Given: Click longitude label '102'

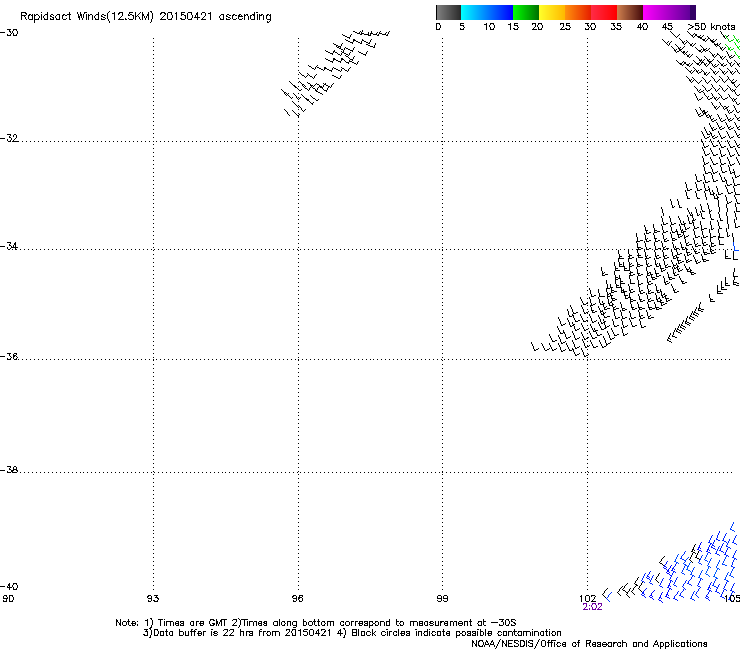Looking at the screenshot, I should (588, 599).
